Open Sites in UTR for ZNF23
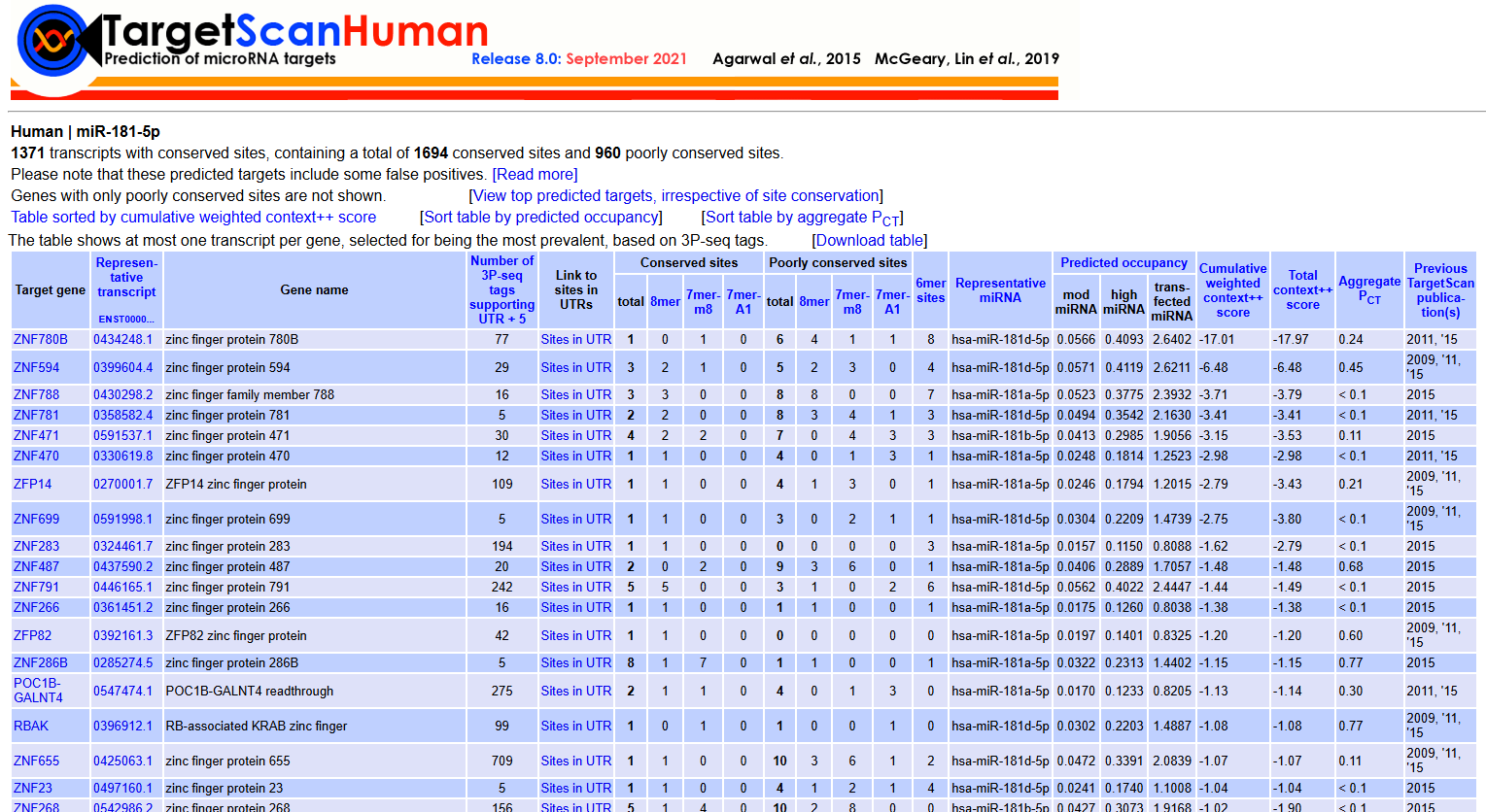 coord(575,789)
